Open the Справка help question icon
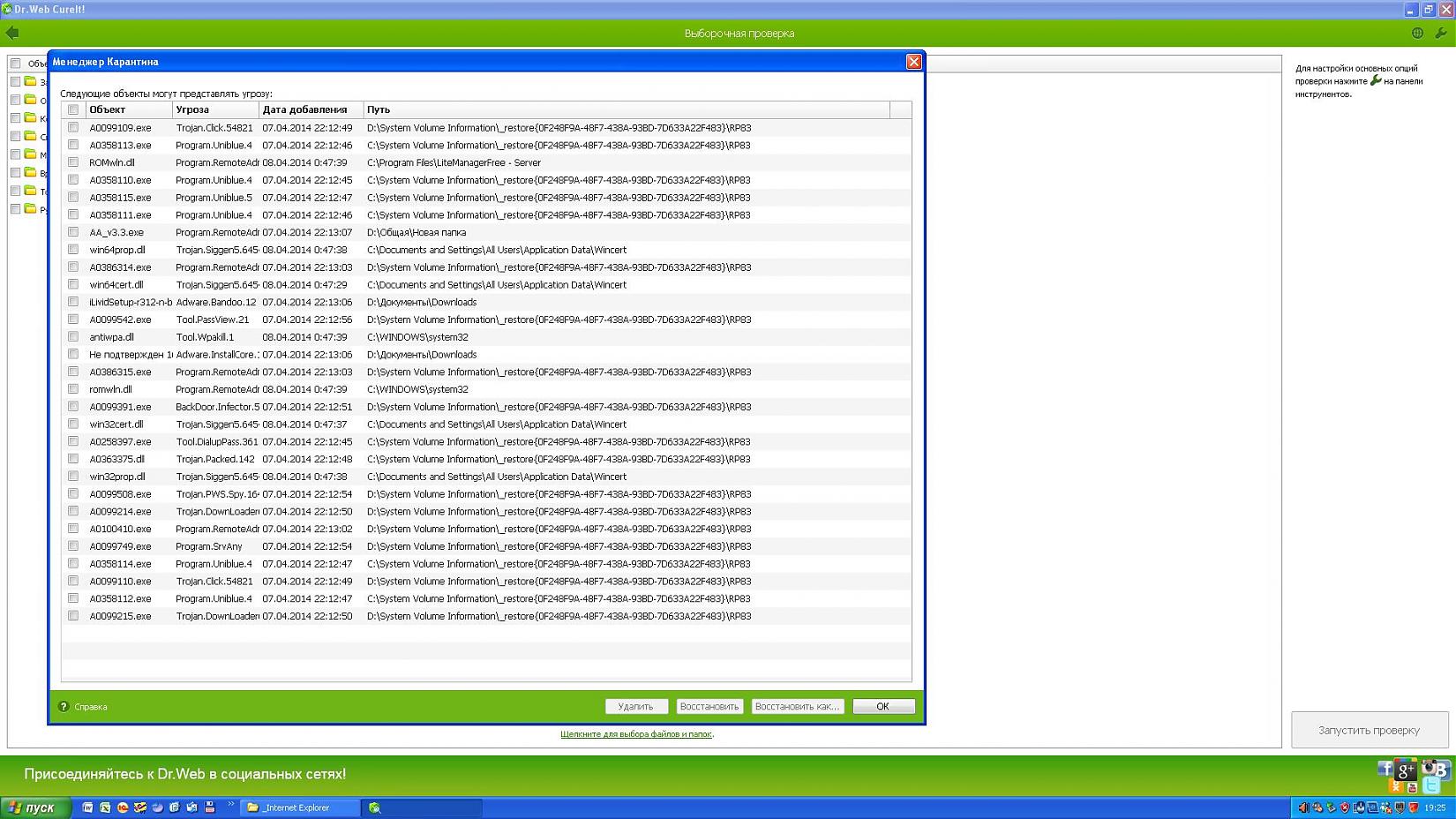 point(64,706)
